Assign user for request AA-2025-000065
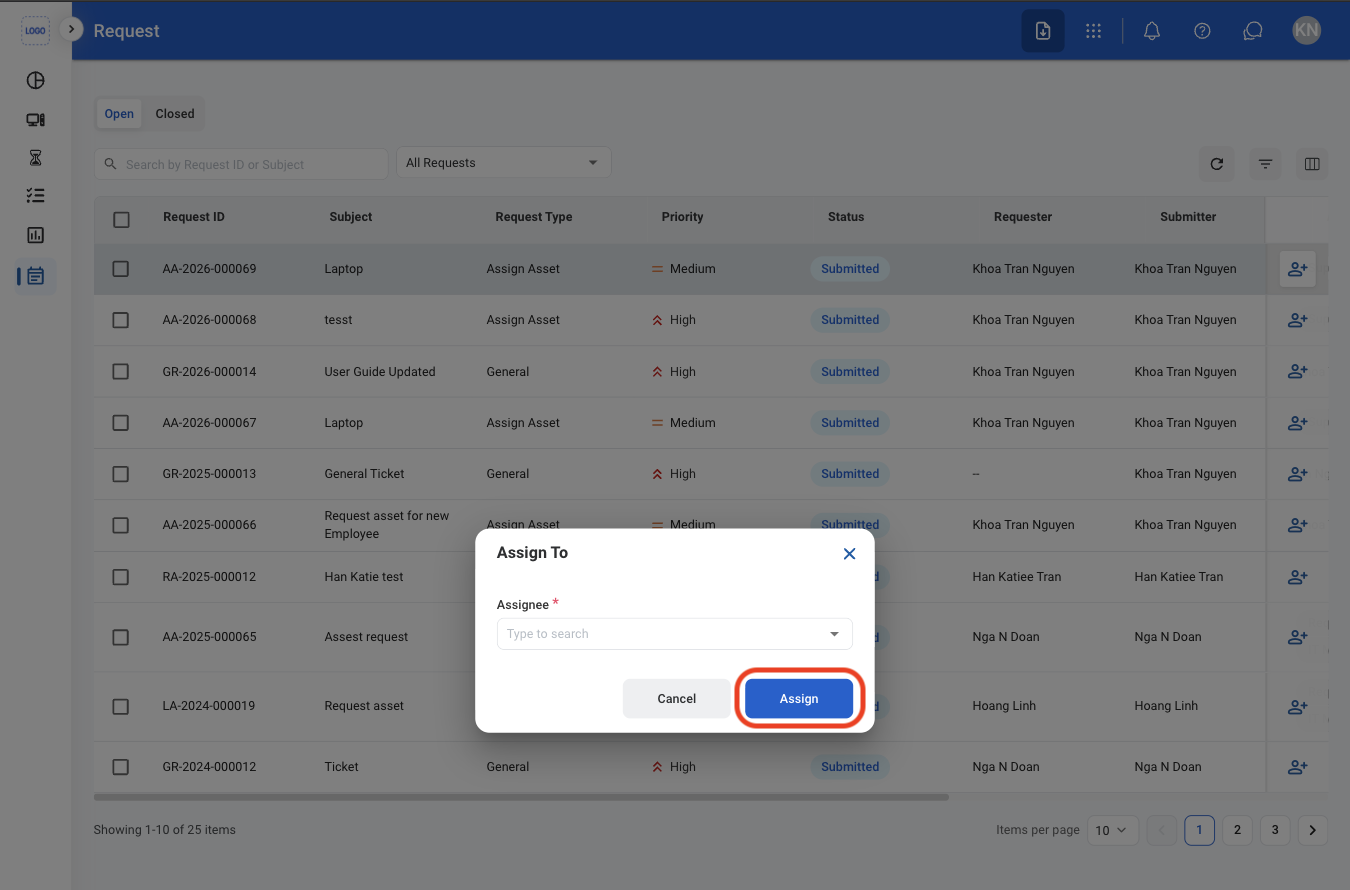Image resolution: width=1350 pixels, height=890 pixels. tap(1297, 637)
